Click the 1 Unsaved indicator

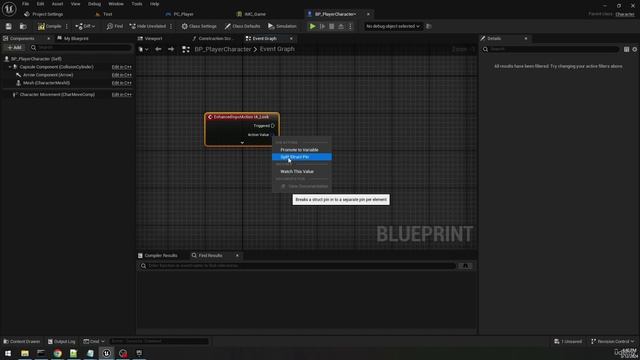[x=568, y=341]
